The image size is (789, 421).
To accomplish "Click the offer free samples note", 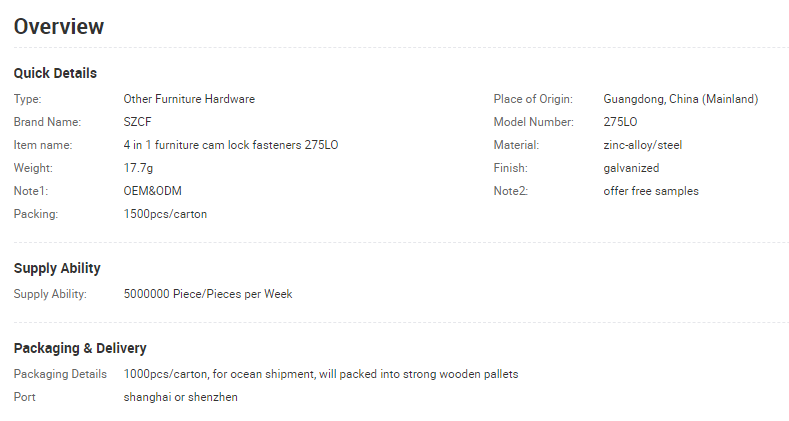I will (x=651, y=191).
